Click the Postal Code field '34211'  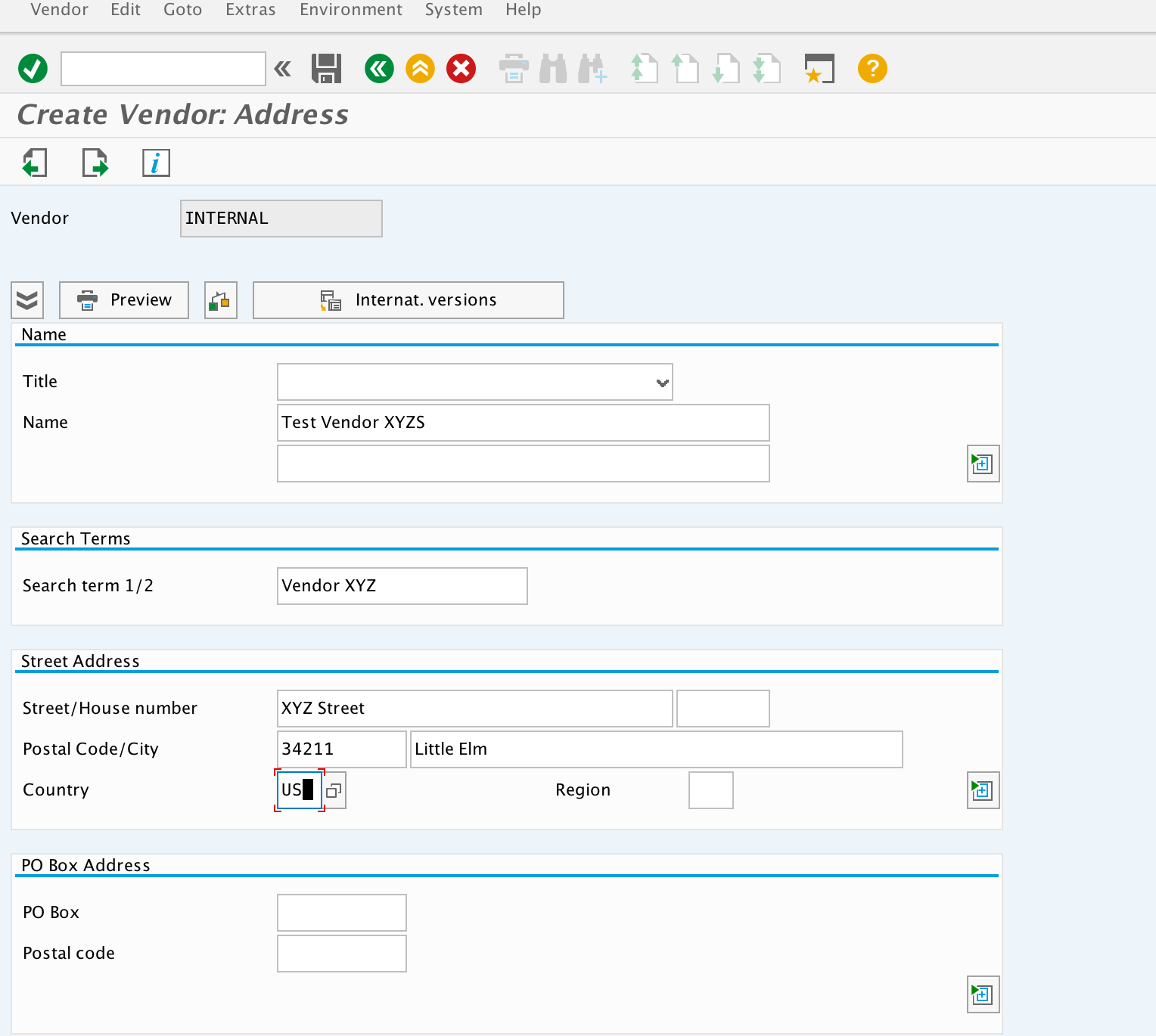342,749
